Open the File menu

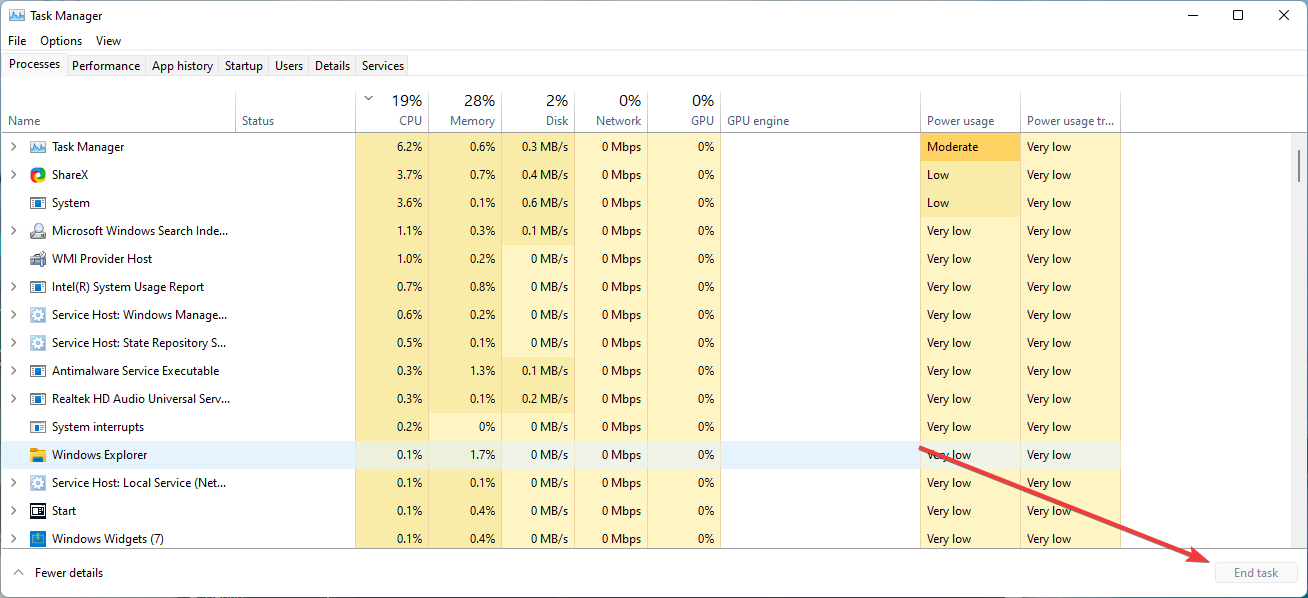17,41
